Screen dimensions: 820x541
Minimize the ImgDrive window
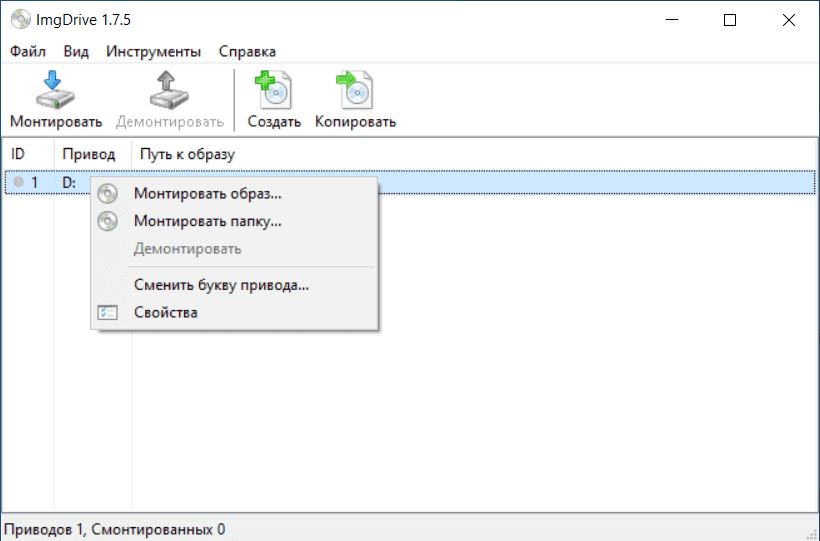[672, 20]
